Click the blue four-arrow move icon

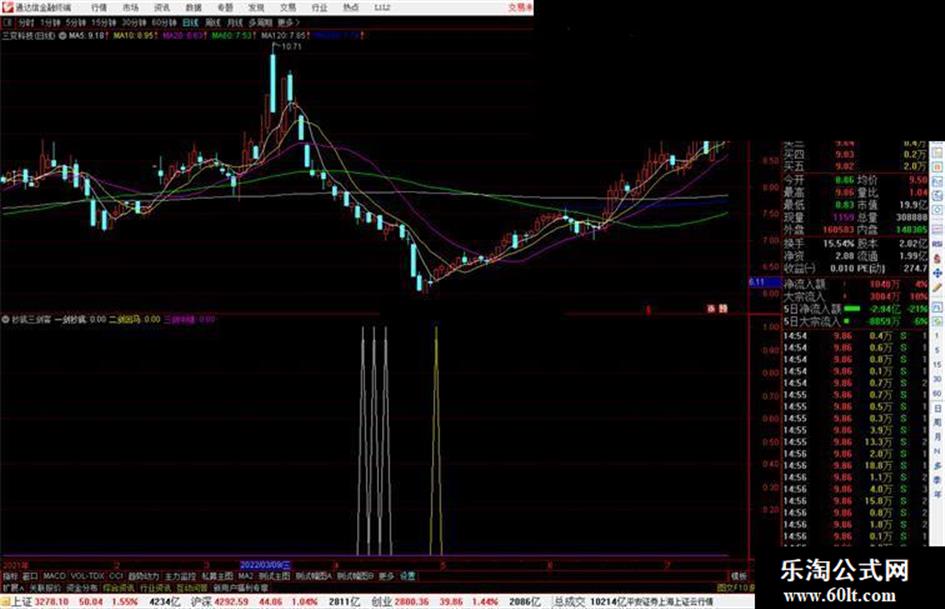(x=937, y=274)
